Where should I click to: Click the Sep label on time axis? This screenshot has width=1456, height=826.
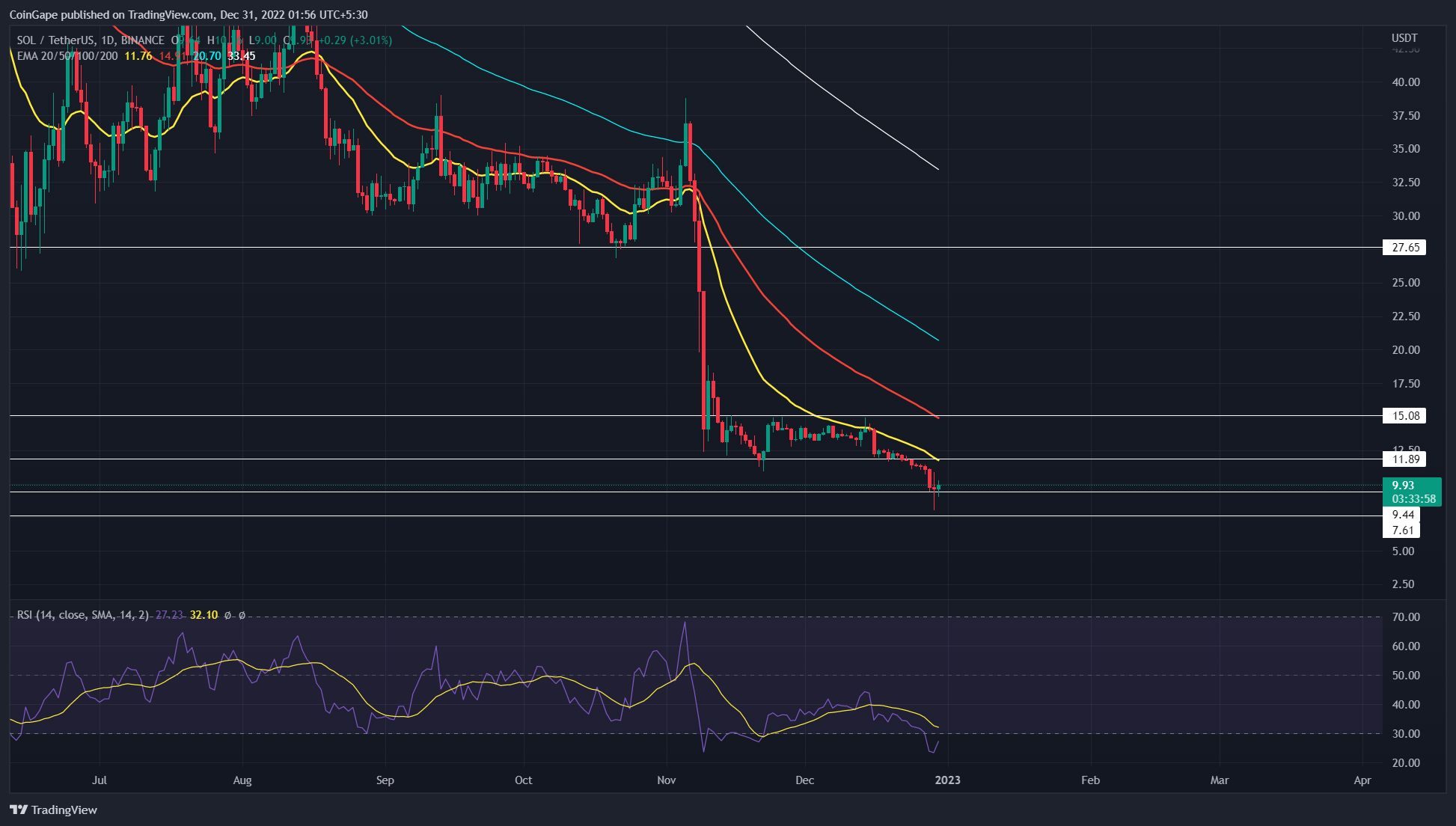pyautogui.click(x=385, y=780)
